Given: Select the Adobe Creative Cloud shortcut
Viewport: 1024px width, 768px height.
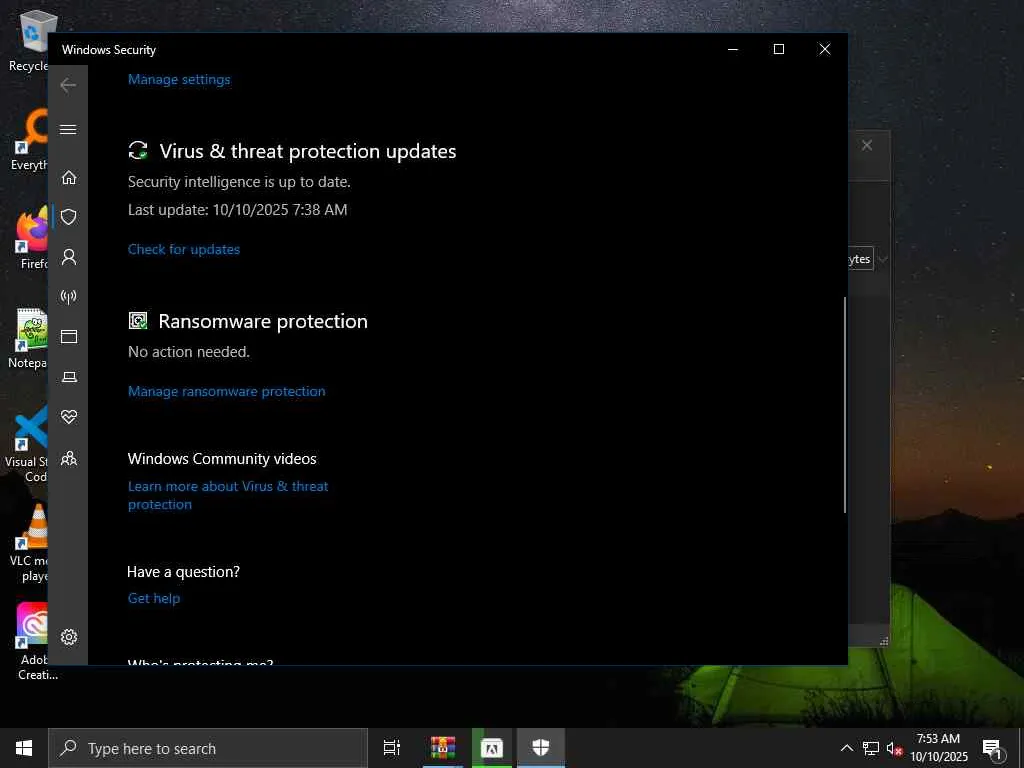Looking at the screenshot, I should 35,643.
